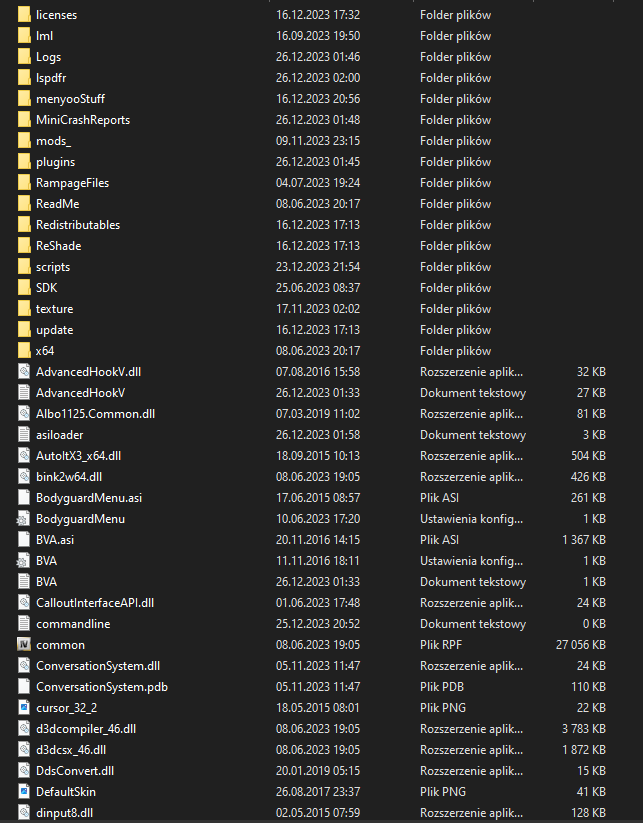This screenshot has width=643, height=823.
Task: Select the Redistributables folder name
Action: [x=78, y=225]
